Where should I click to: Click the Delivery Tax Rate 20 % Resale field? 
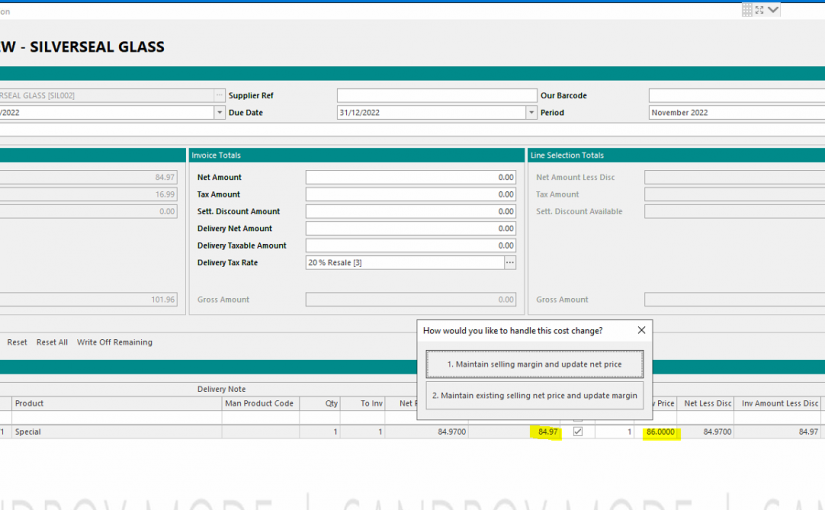(405, 263)
